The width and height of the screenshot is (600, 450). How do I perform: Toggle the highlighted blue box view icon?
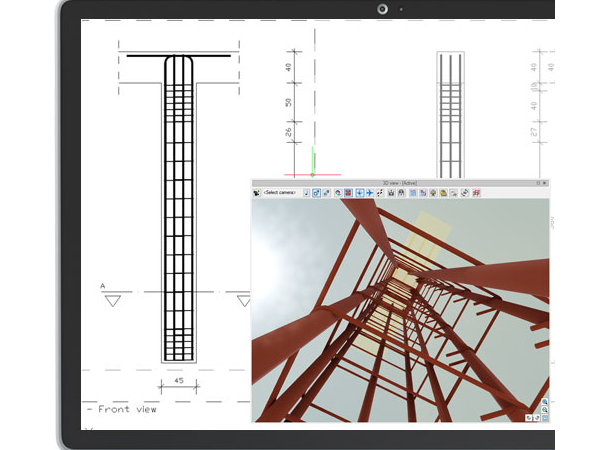tap(316, 193)
